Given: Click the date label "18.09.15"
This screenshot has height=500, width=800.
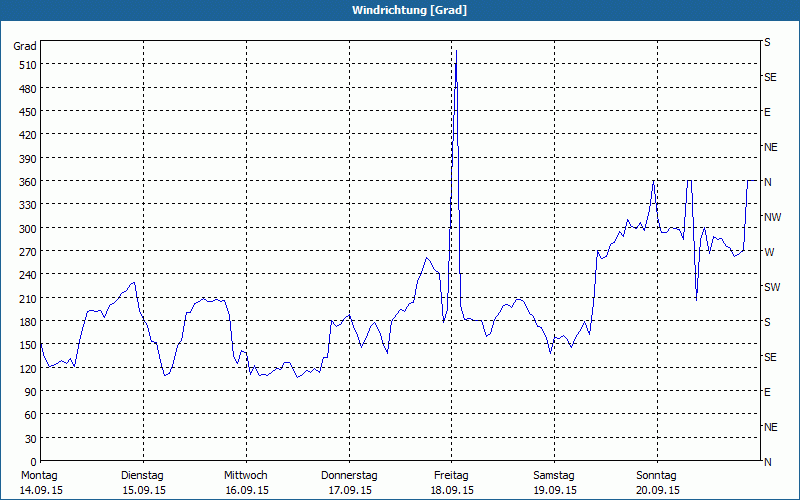Looking at the screenshot, I should (x=452, y=490).
